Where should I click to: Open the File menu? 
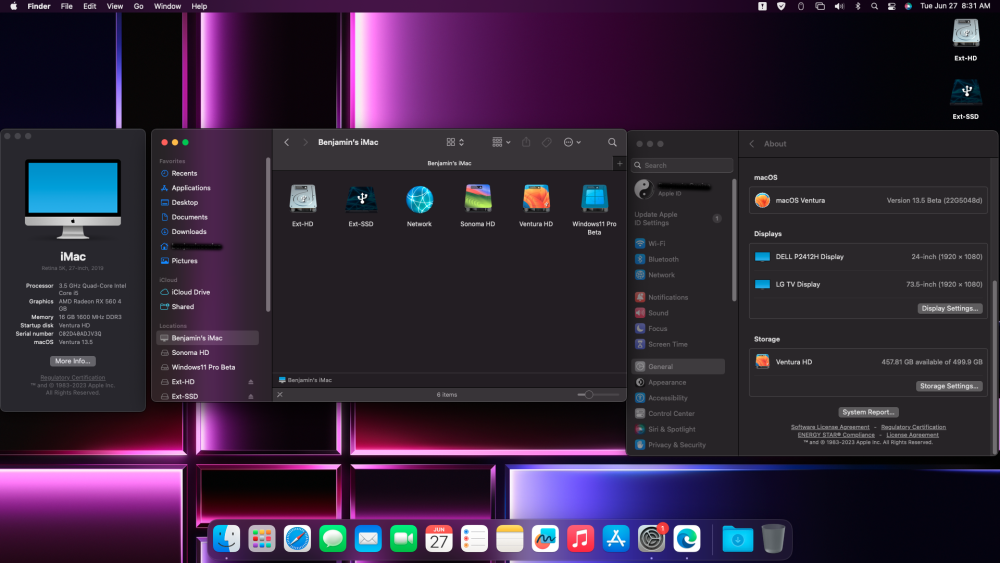click(x=66, y=6)
